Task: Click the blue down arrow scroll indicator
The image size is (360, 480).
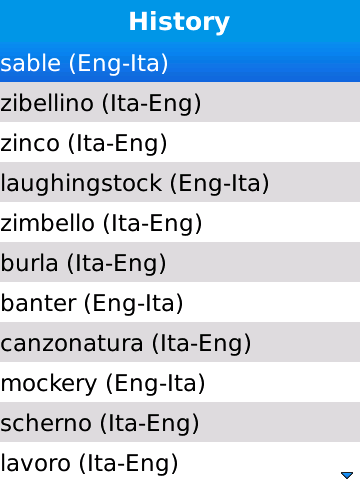Action: click(x=347, y=475)
